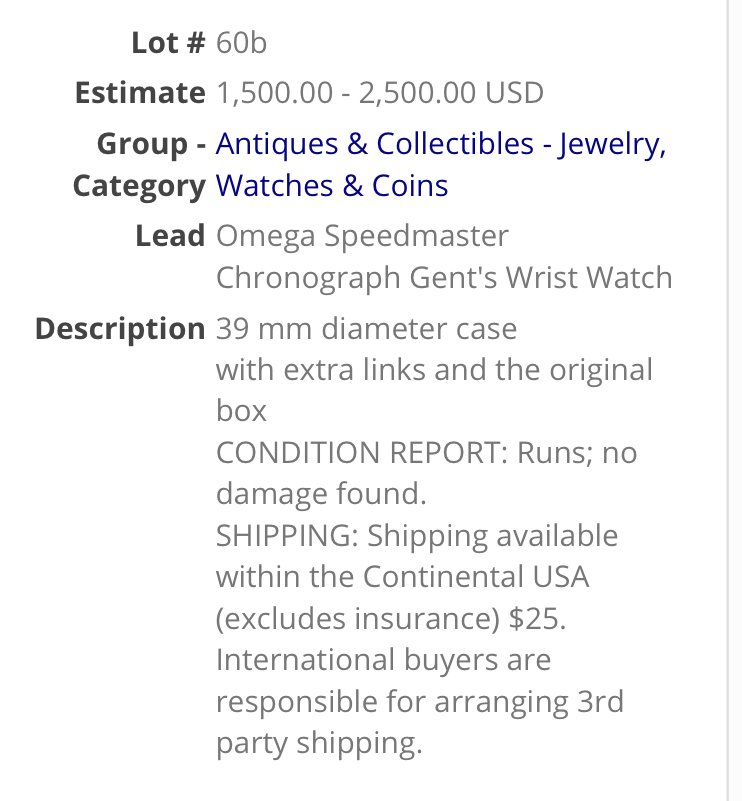The image size is (742, 801).
Task: Select the 39 mm diameter case line
Action: tap(366, 329)
